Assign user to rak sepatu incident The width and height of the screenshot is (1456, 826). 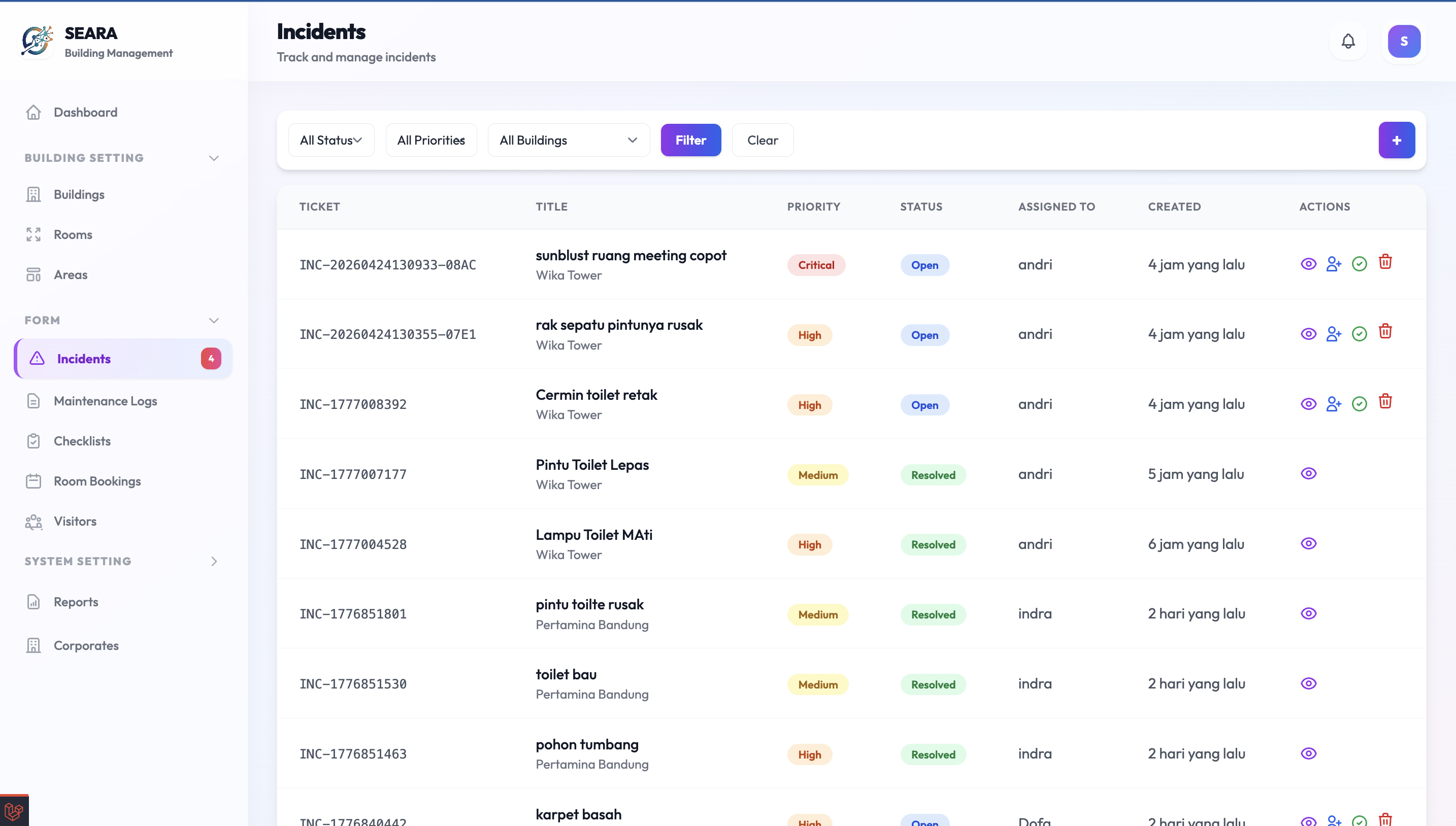tap(1333, 334)
